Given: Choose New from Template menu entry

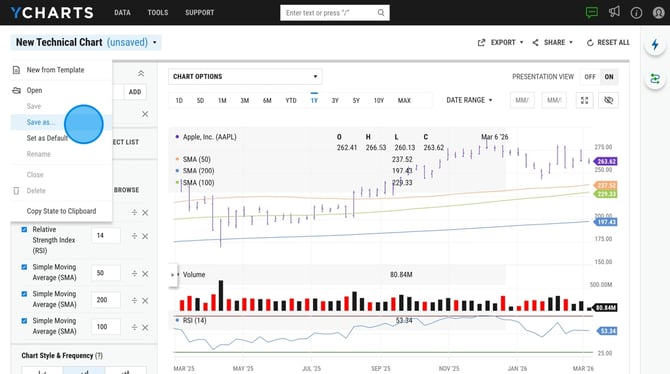Looking at the screenshot, I should click(55, 70).
